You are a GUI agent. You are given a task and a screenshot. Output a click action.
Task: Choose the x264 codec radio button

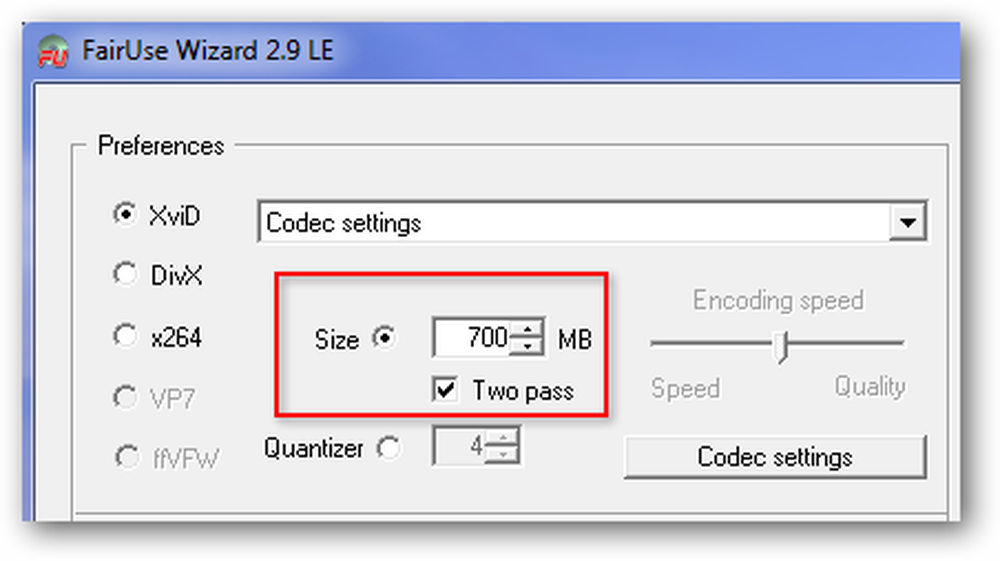click(x=125, y=335)
